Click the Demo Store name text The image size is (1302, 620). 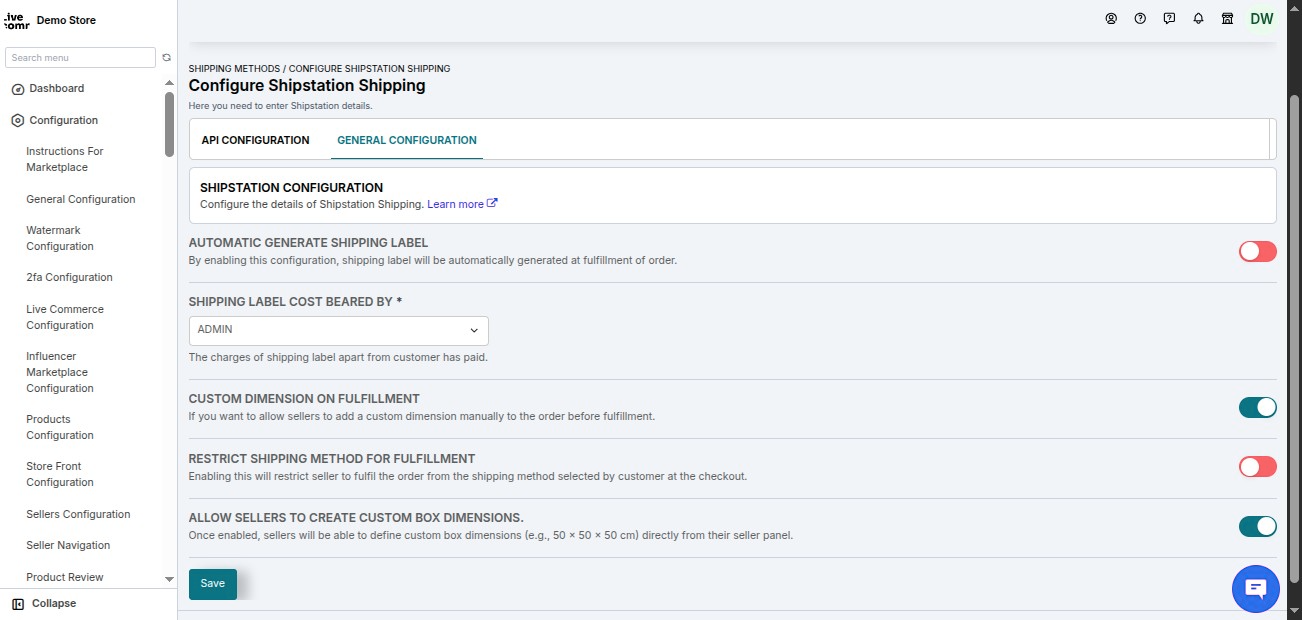click(65, 21)
